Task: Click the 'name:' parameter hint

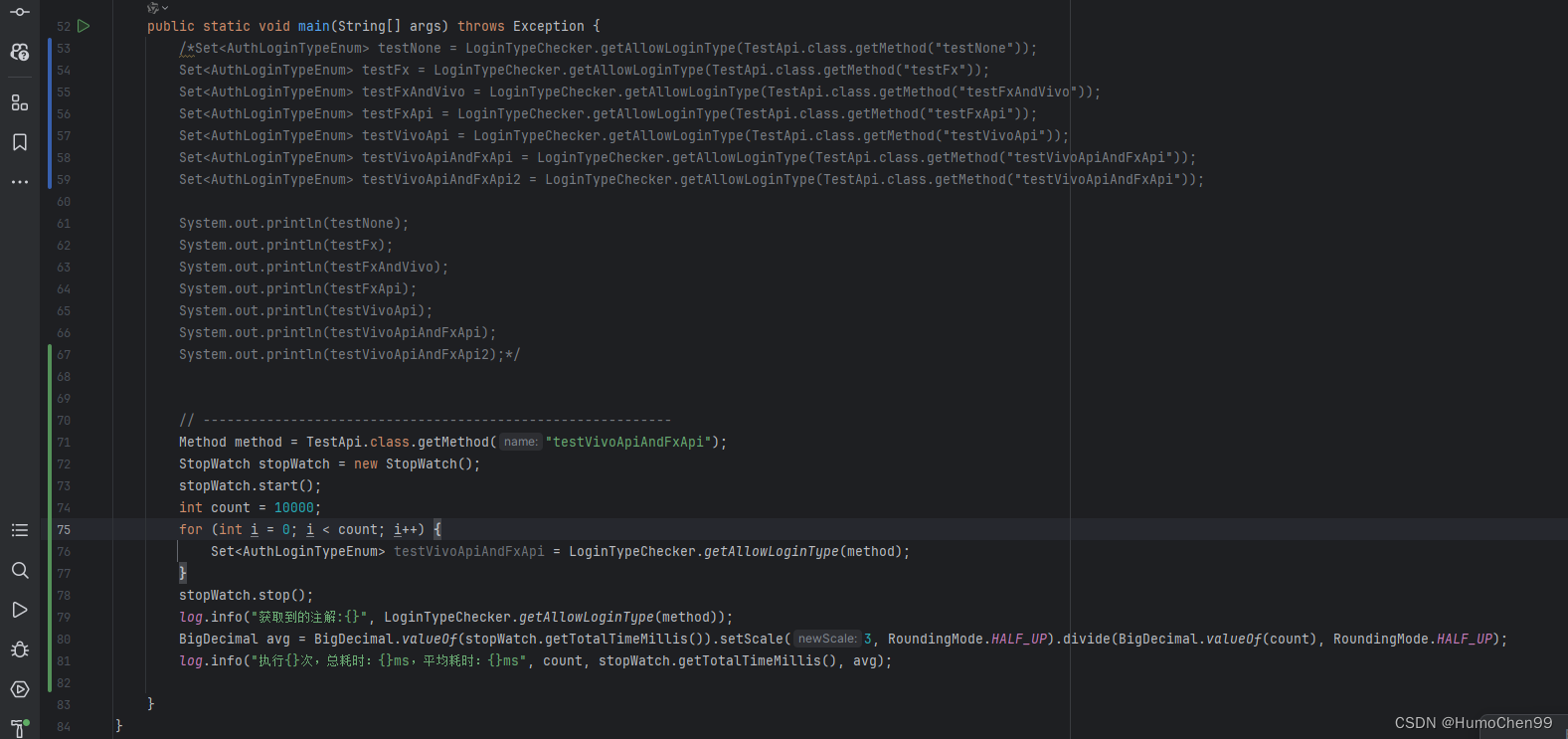Action: [520, 442]
